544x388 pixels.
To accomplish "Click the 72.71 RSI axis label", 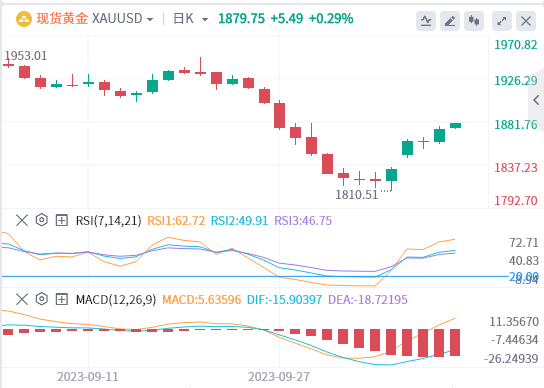I will pos(524,243).
